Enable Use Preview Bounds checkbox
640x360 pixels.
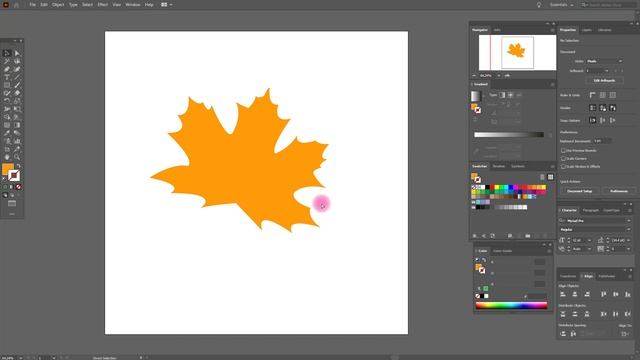point(563,150)
